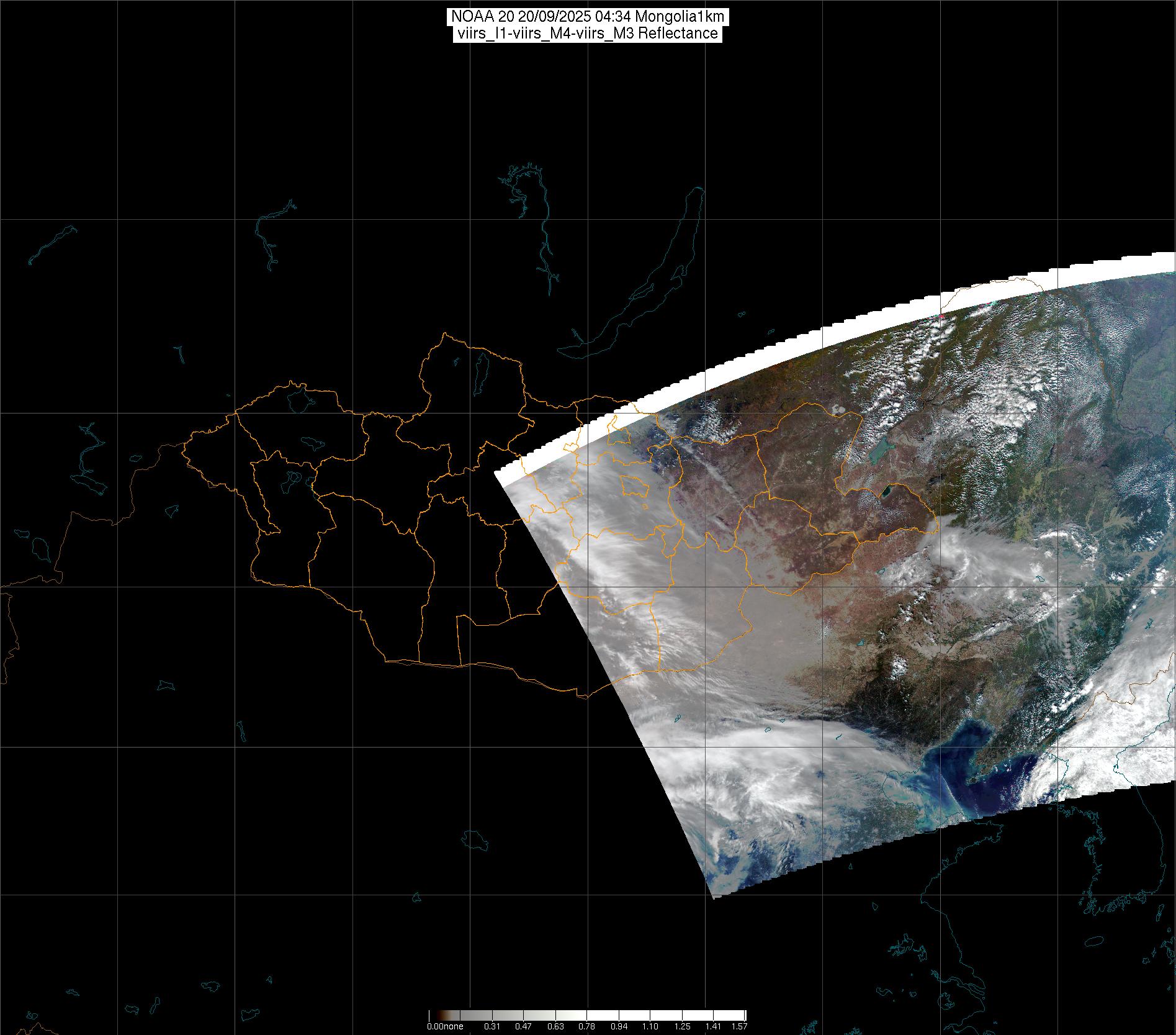Click the 1.57 colorbar maximum label
The width and height of the screenshot is (1176, 1035).
click(x=739, y=1026)
